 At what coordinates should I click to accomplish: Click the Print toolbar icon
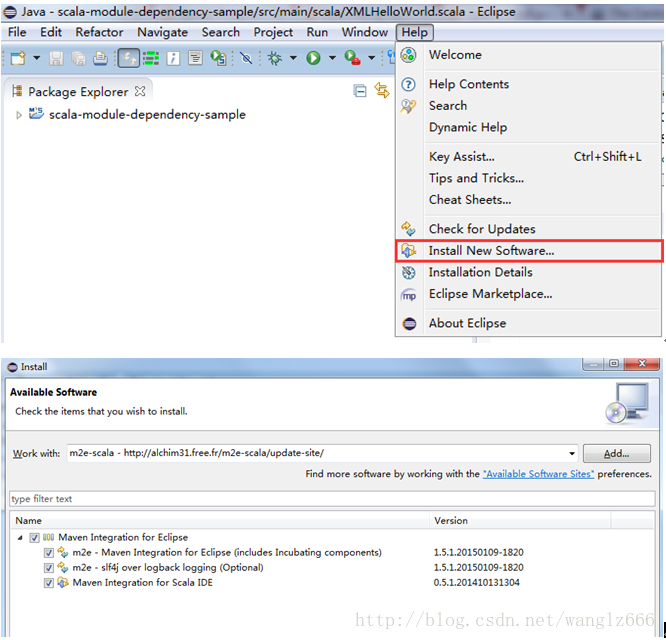click(100, 58)
